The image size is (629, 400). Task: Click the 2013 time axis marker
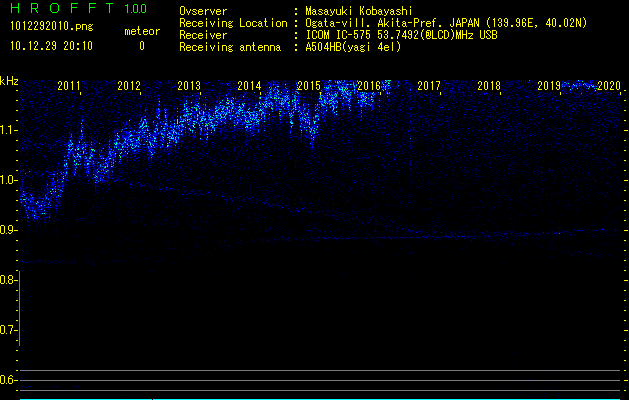tap(189, 86)
